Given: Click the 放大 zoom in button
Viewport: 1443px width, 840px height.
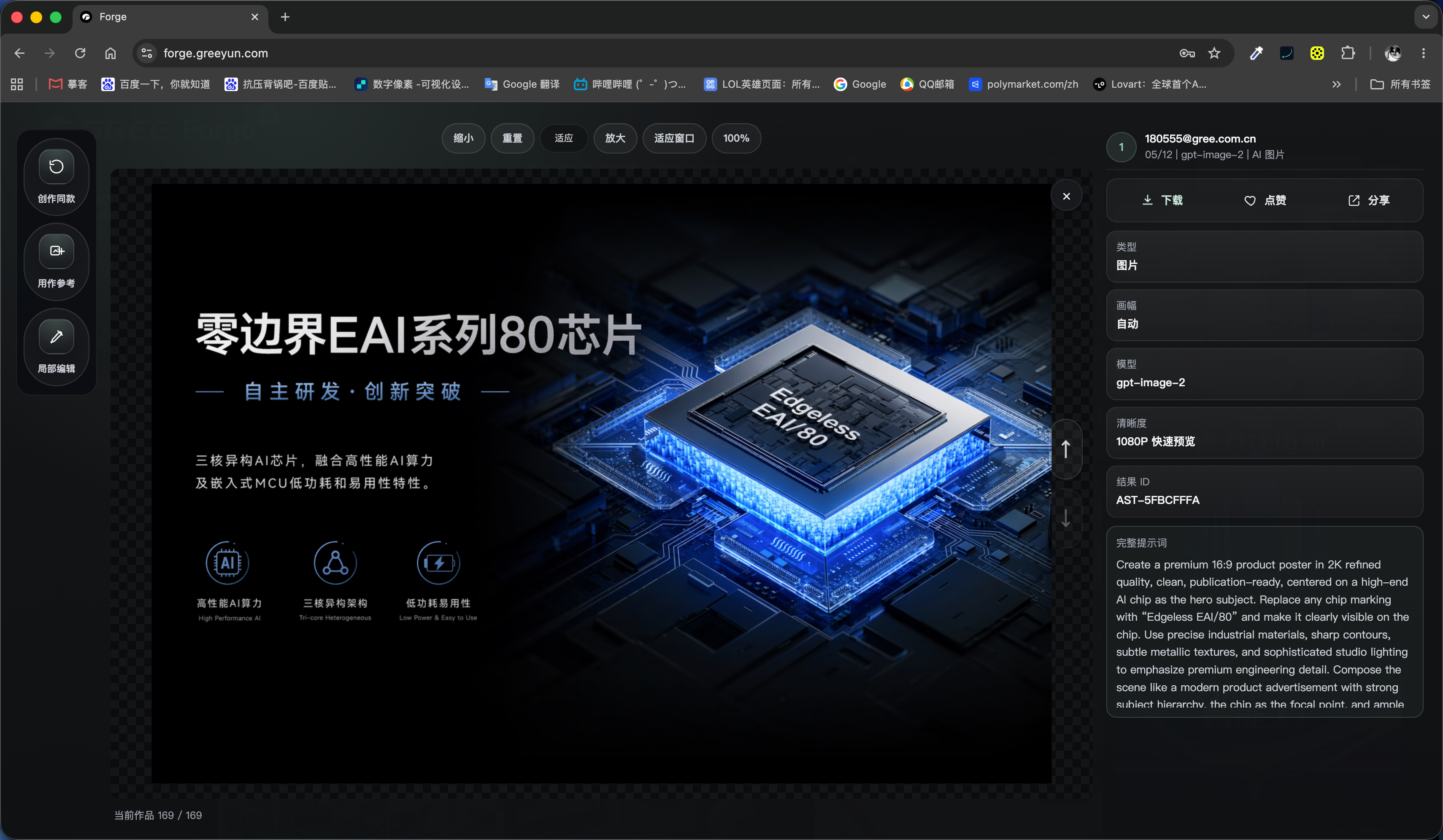Looking at the screenshot, I should [615, 138].
